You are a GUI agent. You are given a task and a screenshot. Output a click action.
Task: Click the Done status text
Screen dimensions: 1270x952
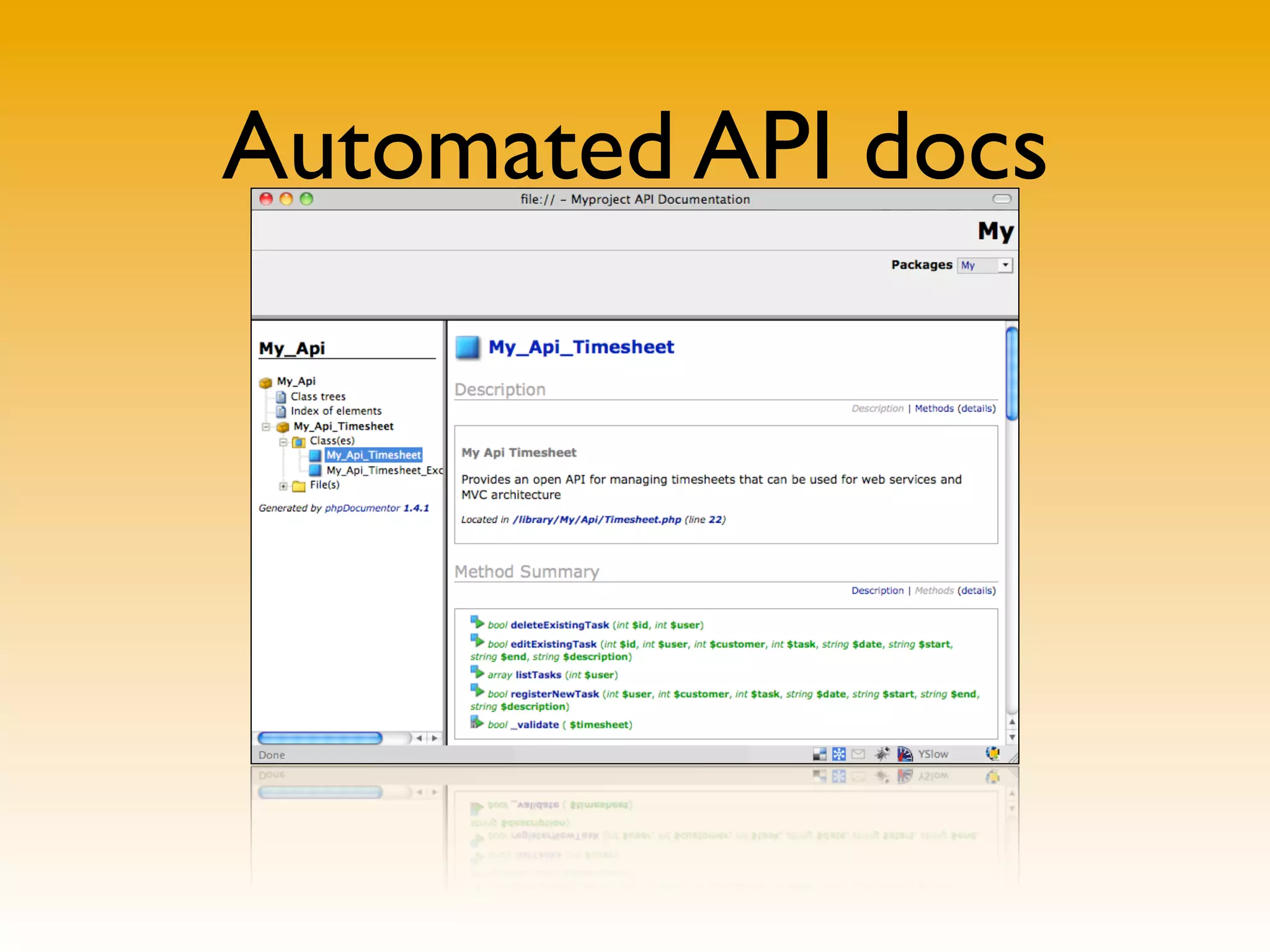click(272, 755)
